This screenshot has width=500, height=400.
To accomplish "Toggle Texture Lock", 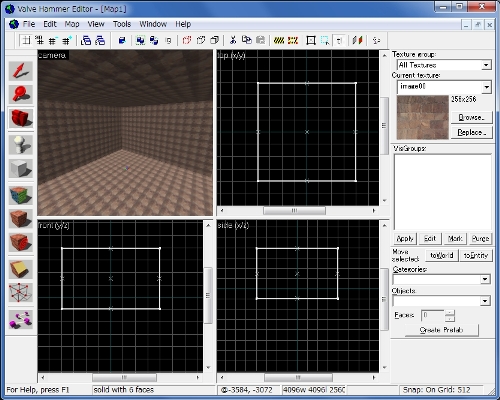I will 339,41.
